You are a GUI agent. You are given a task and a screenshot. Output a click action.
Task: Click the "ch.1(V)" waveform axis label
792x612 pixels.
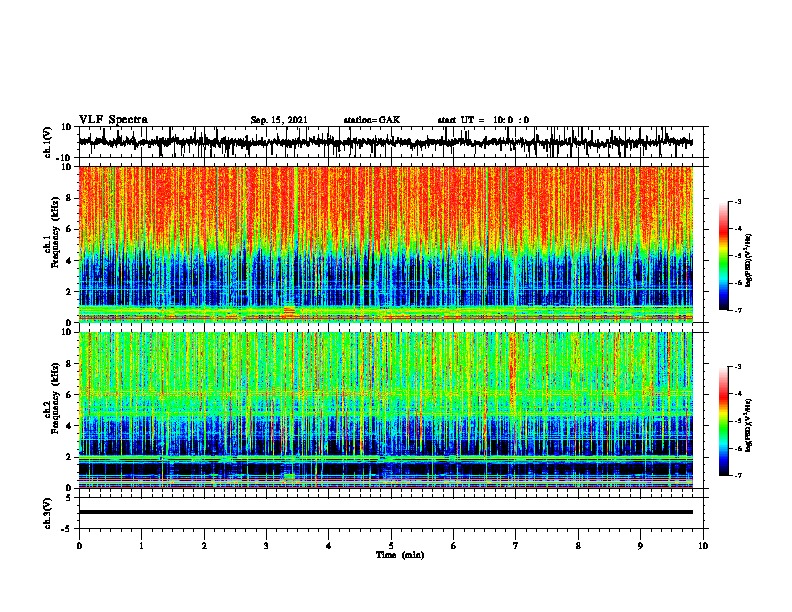tap(47, 142)
